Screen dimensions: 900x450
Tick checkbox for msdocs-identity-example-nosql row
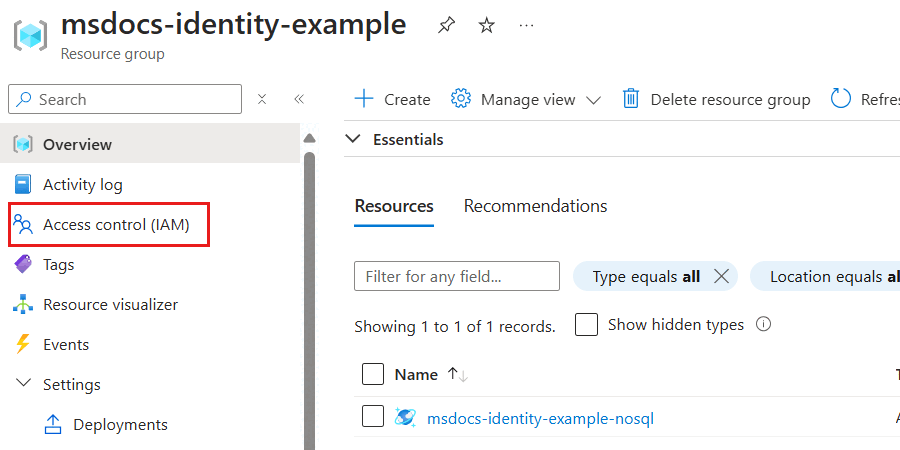[373, 417]
